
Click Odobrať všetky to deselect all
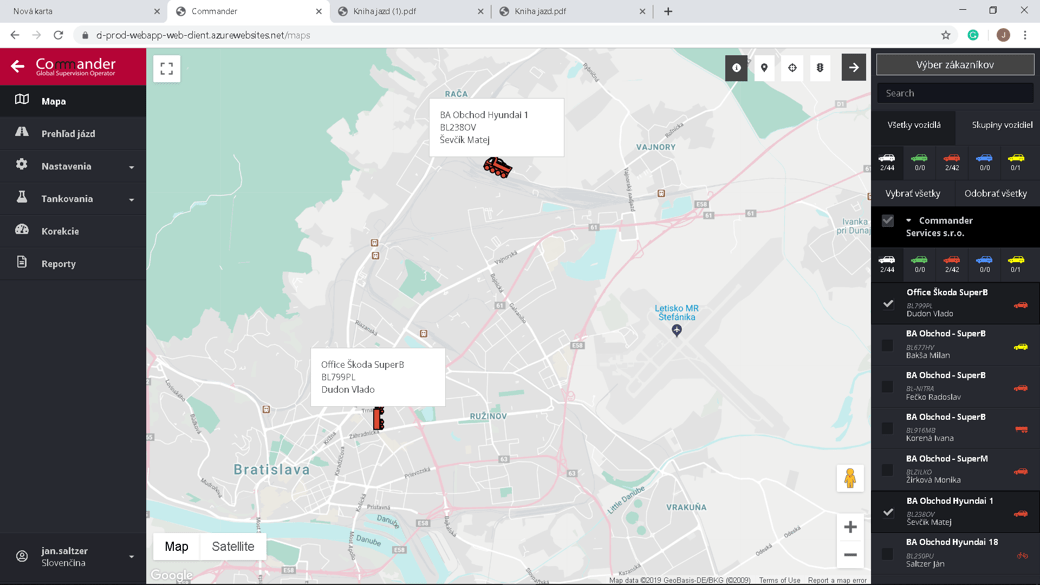point(996,194)
